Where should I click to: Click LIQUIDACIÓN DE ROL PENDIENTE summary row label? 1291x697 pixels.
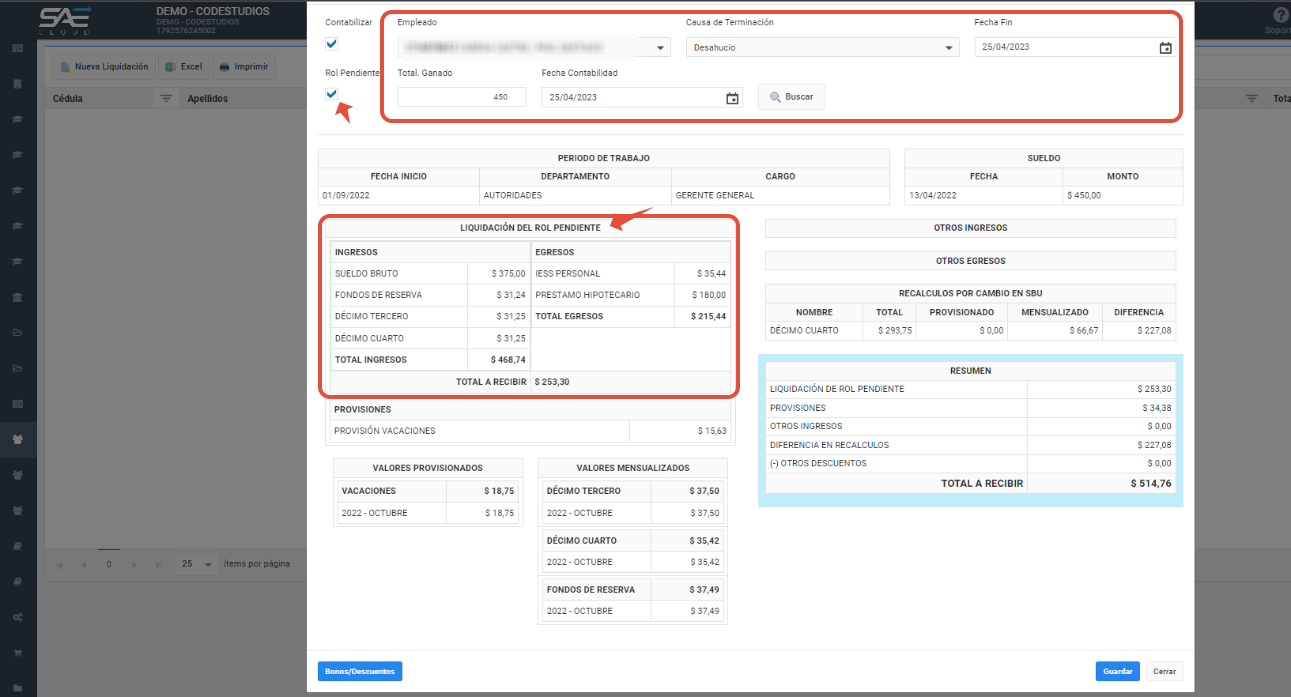pos(837,389)
